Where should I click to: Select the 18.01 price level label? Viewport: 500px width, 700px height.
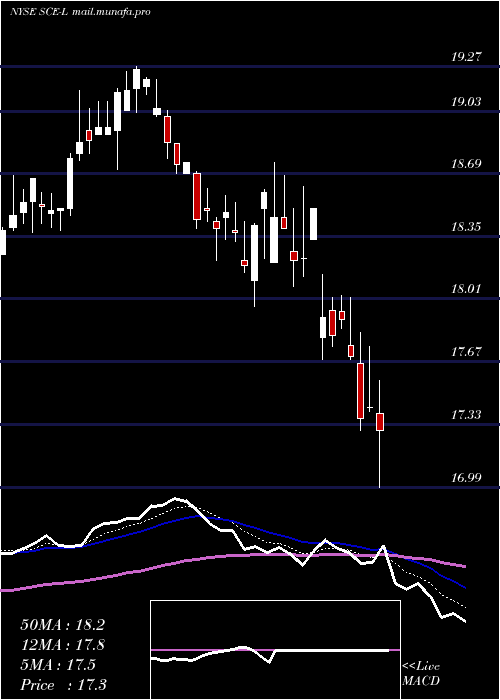click(466, 288)
